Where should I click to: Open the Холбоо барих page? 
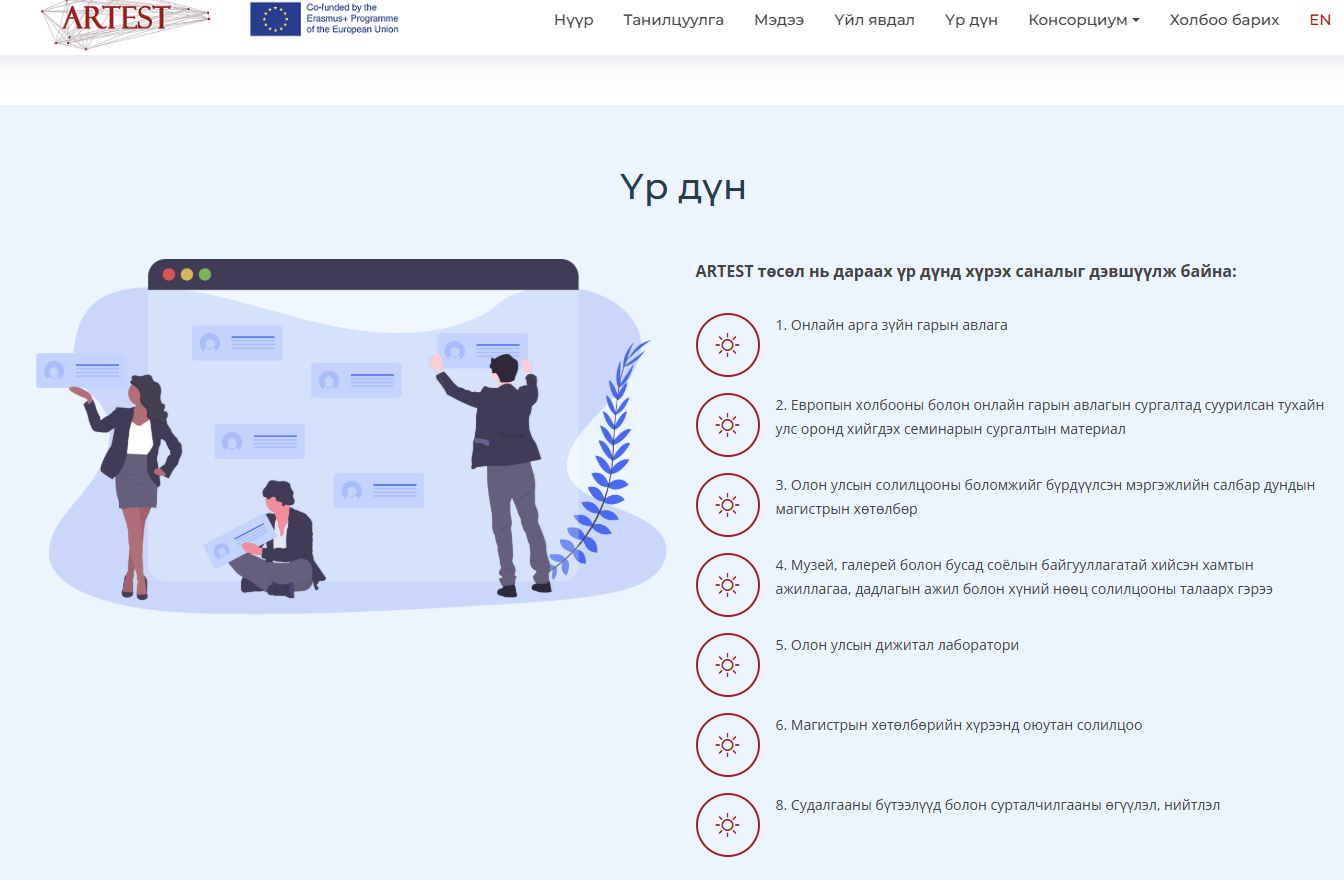(x=1224, y=20)
